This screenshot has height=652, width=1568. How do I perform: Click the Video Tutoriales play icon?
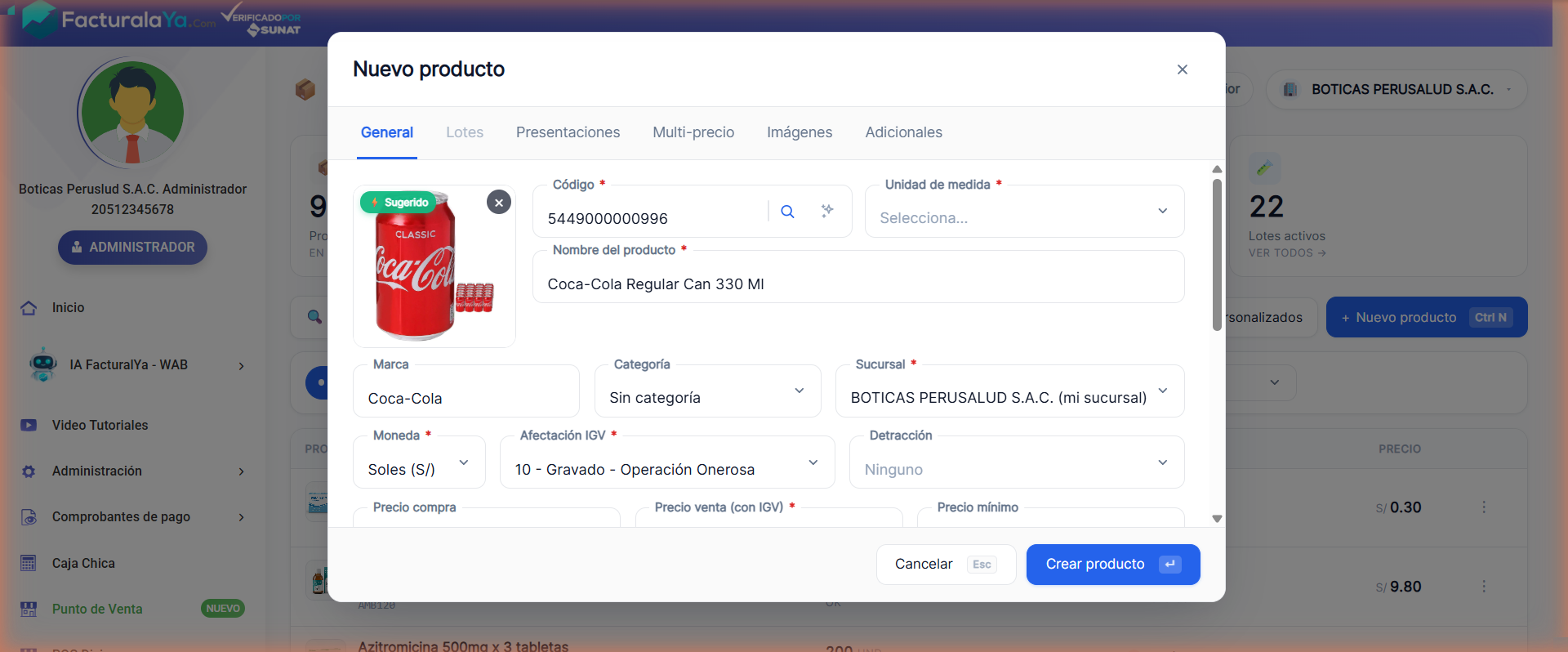[x=29, y=425]
